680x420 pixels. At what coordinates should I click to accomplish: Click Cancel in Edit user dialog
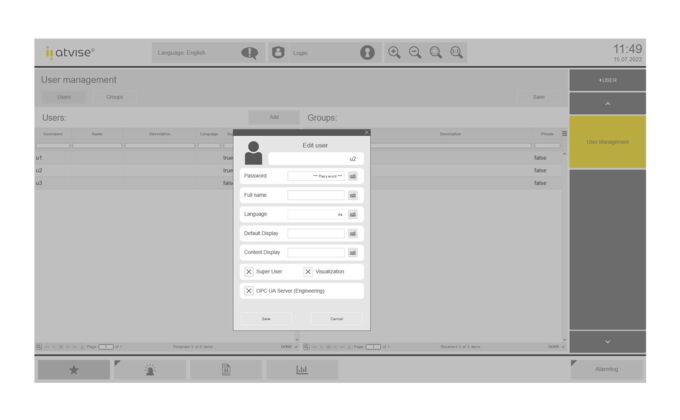click(336, 319)
